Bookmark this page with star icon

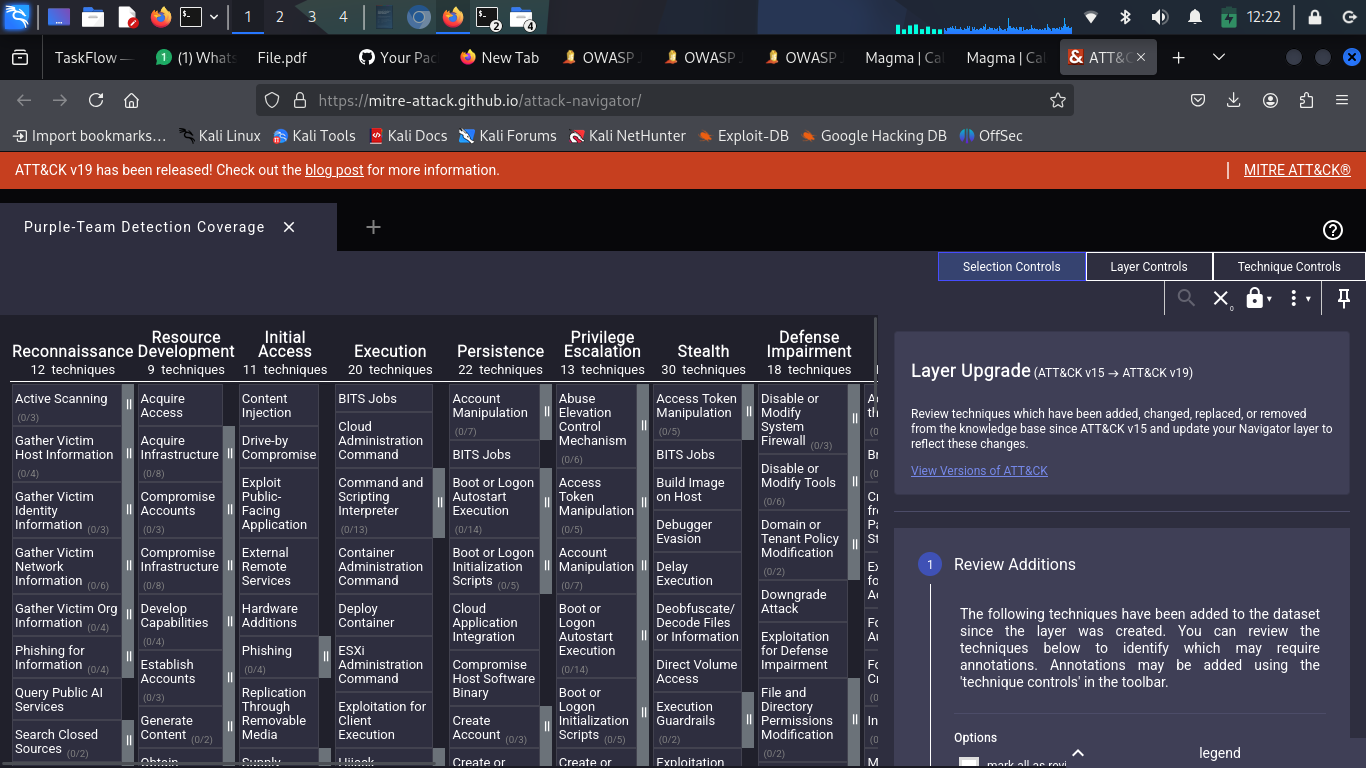[1057, 100]
